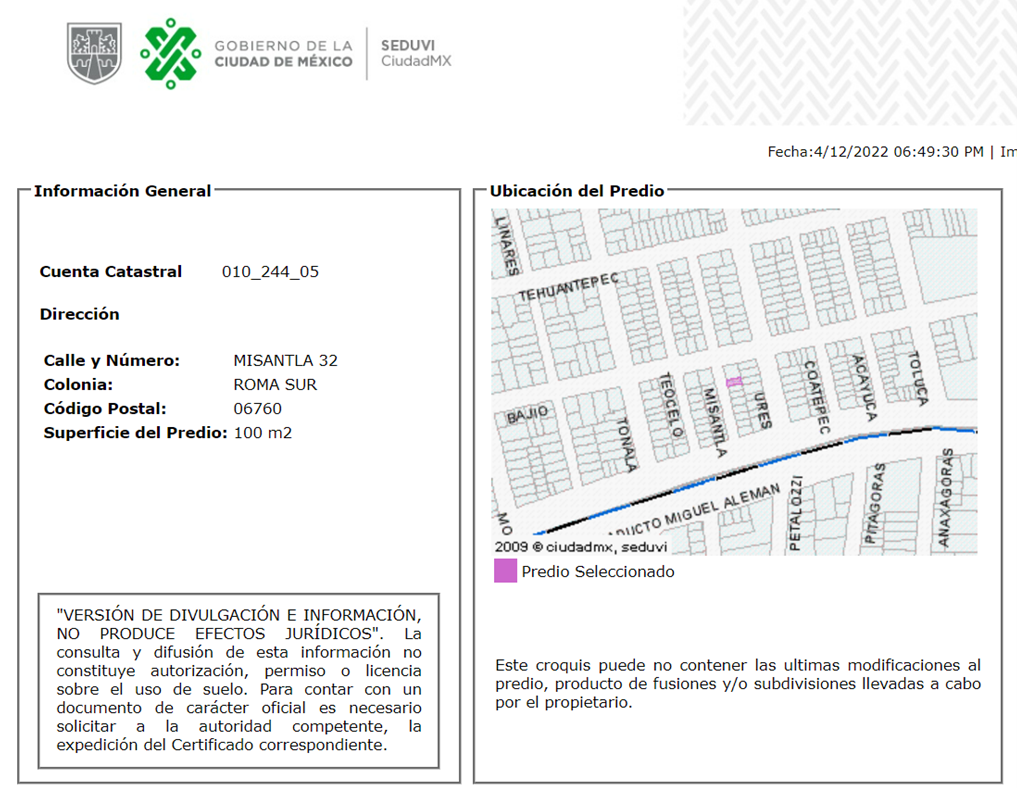Click the Ubicación del Predio section title
1017x788 pixels.
(x=577, y=191)
